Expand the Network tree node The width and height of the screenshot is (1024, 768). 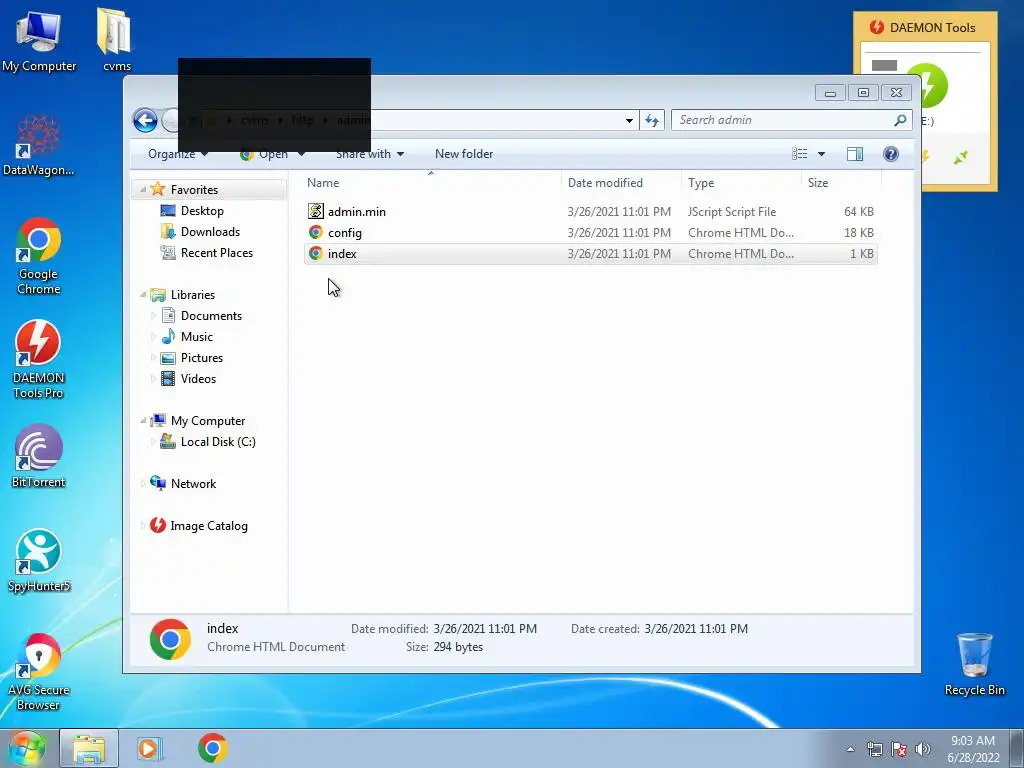tap(143, 483)
